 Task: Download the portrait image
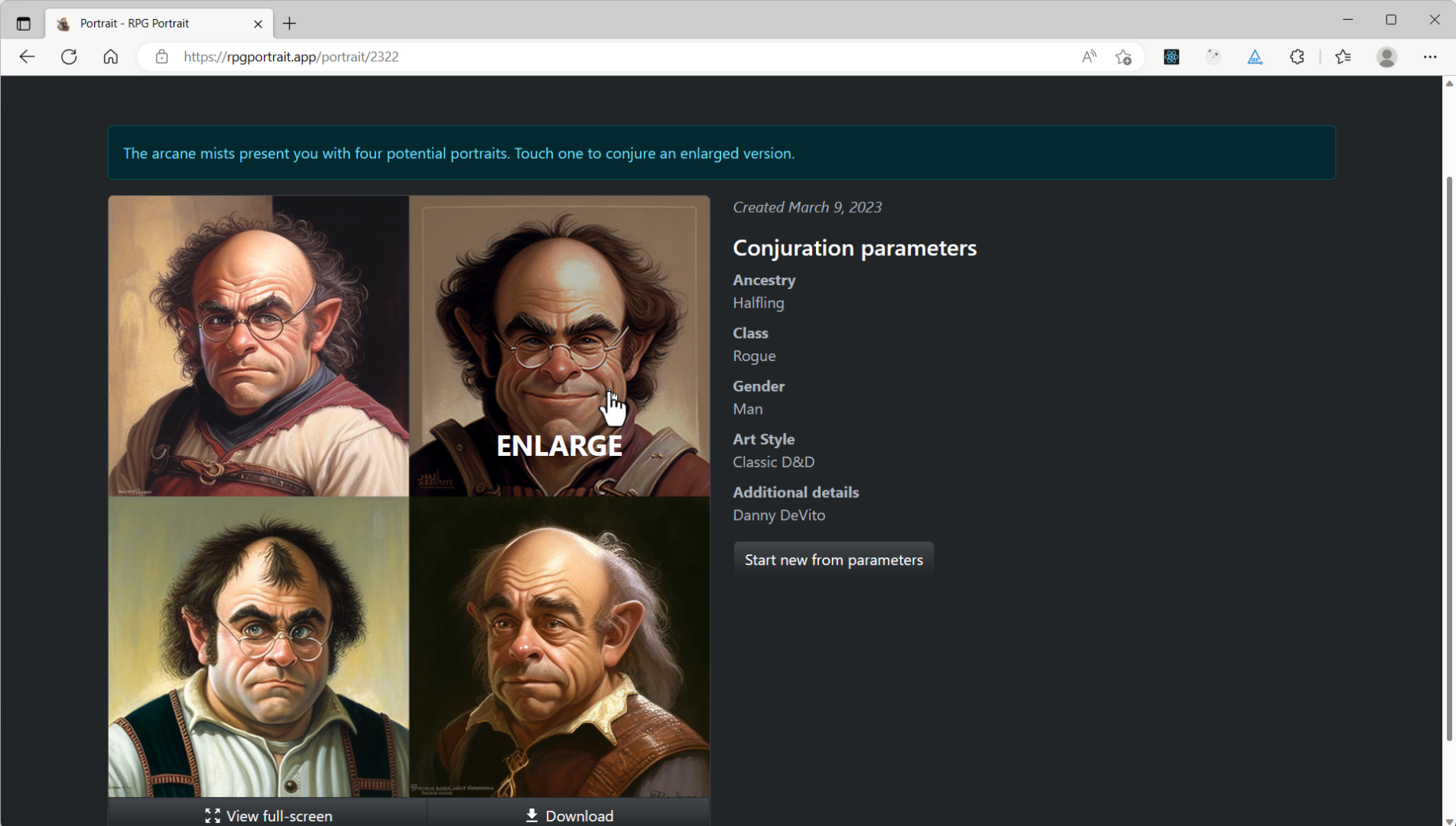pyautogui.click(x=570, y=815)
